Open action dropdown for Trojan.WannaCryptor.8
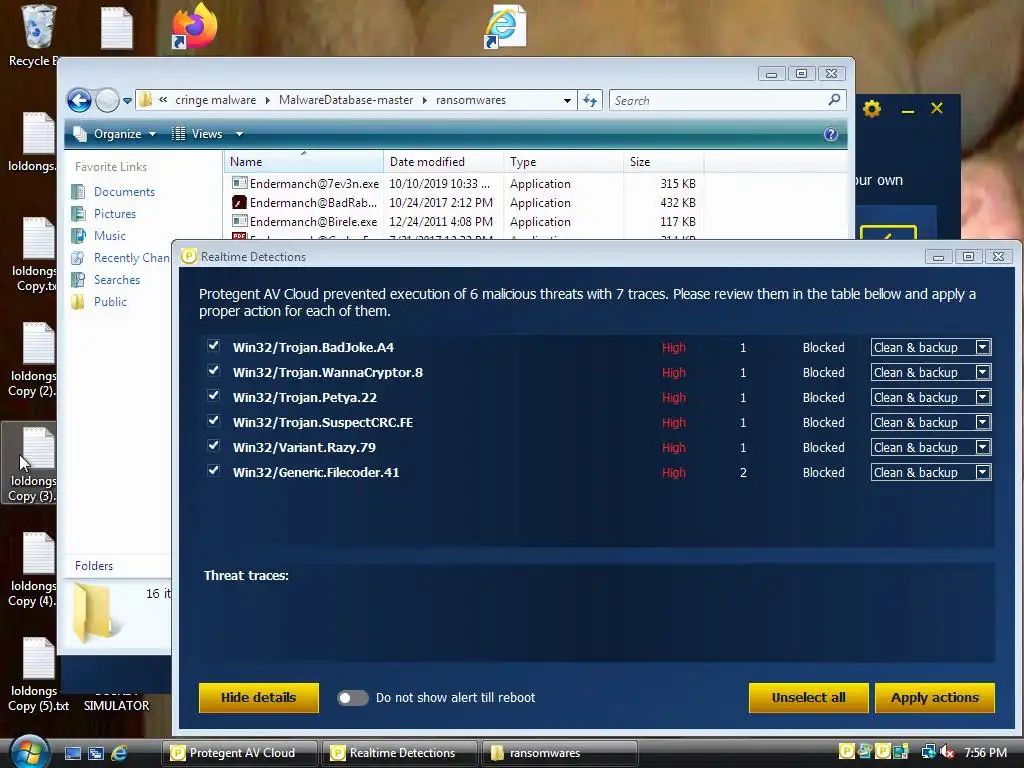Screen dimensions: 1024x768 983,372
